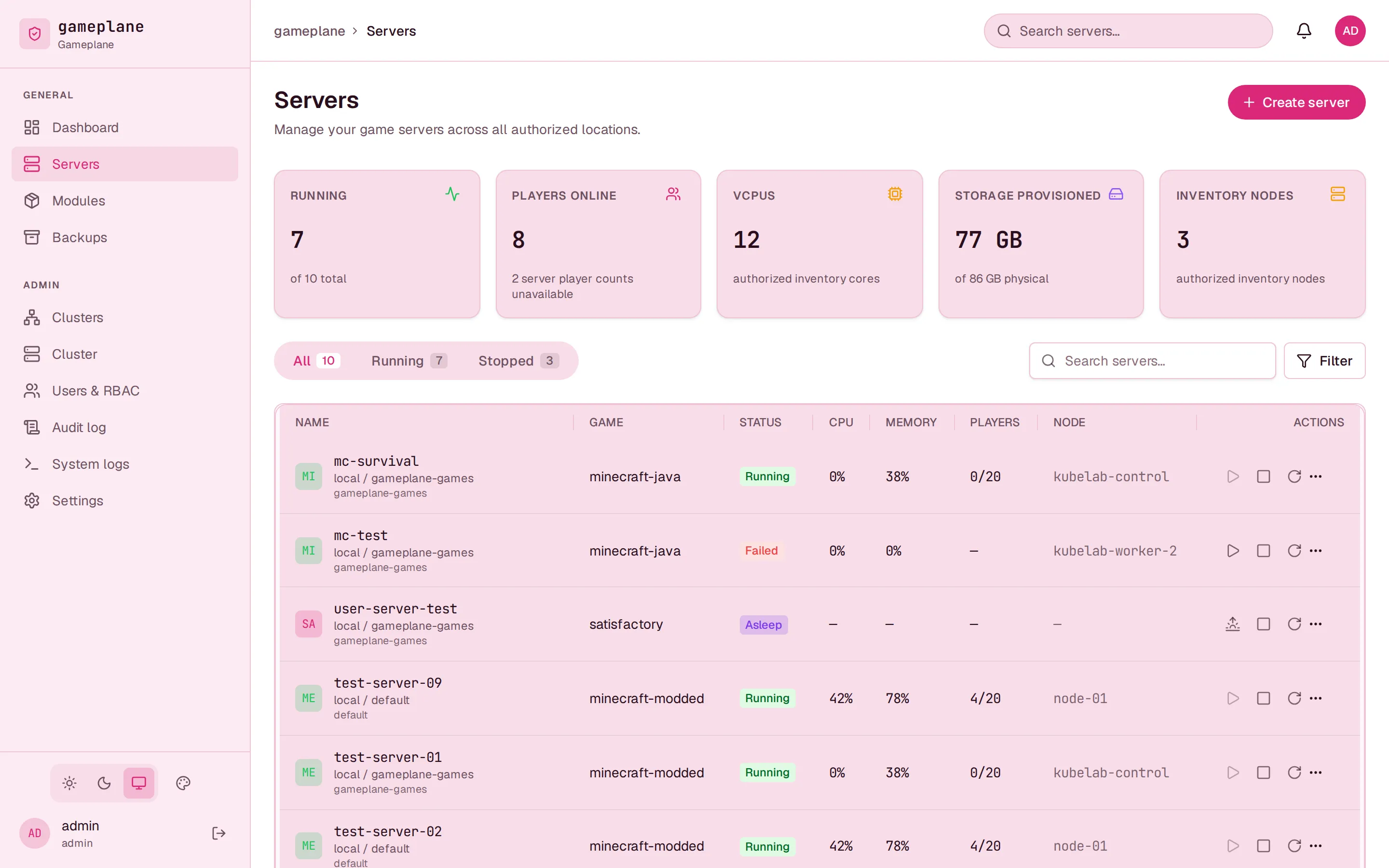Image resolution: width=1389 pixels, height=868 pixels.
Task: View the Audit log
Action: [x=124, y=427]
